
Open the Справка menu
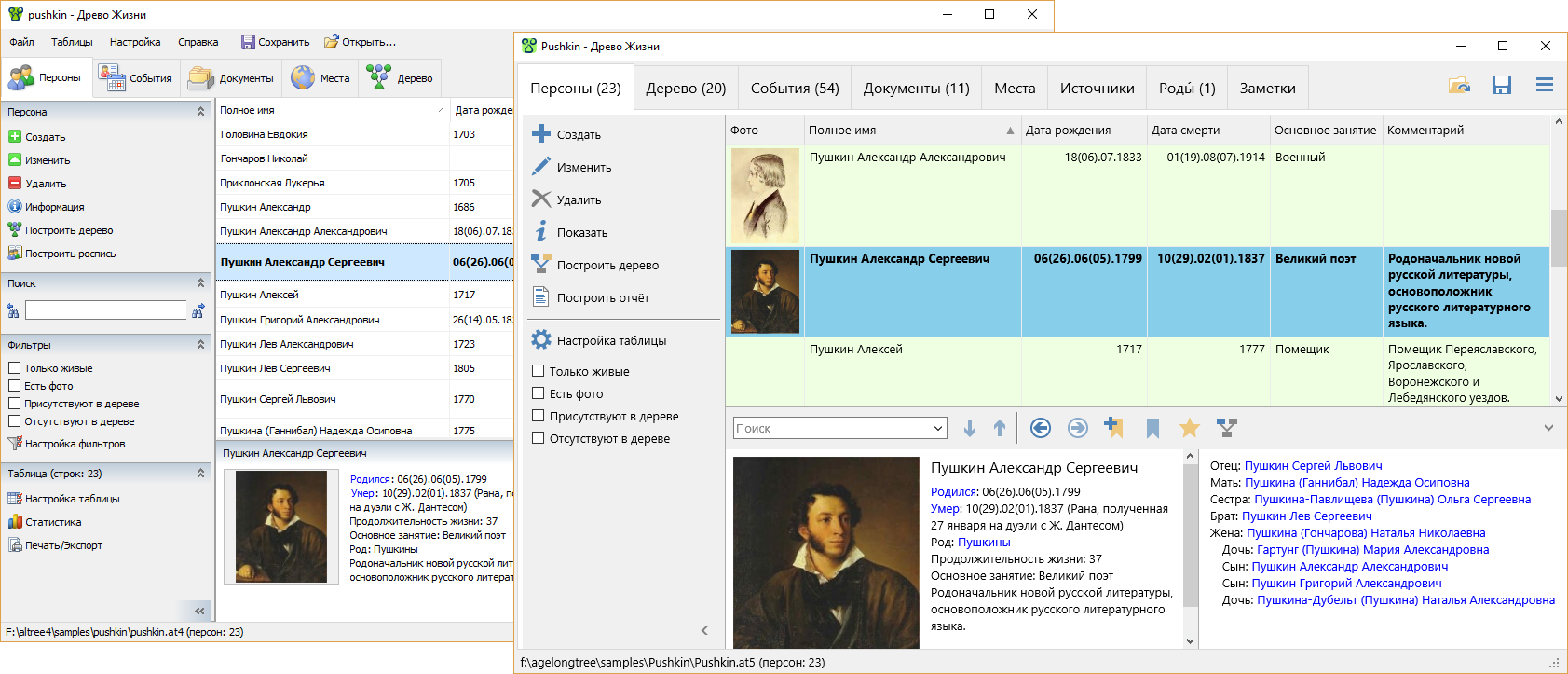pyautogui.click(x=198, y=42)
